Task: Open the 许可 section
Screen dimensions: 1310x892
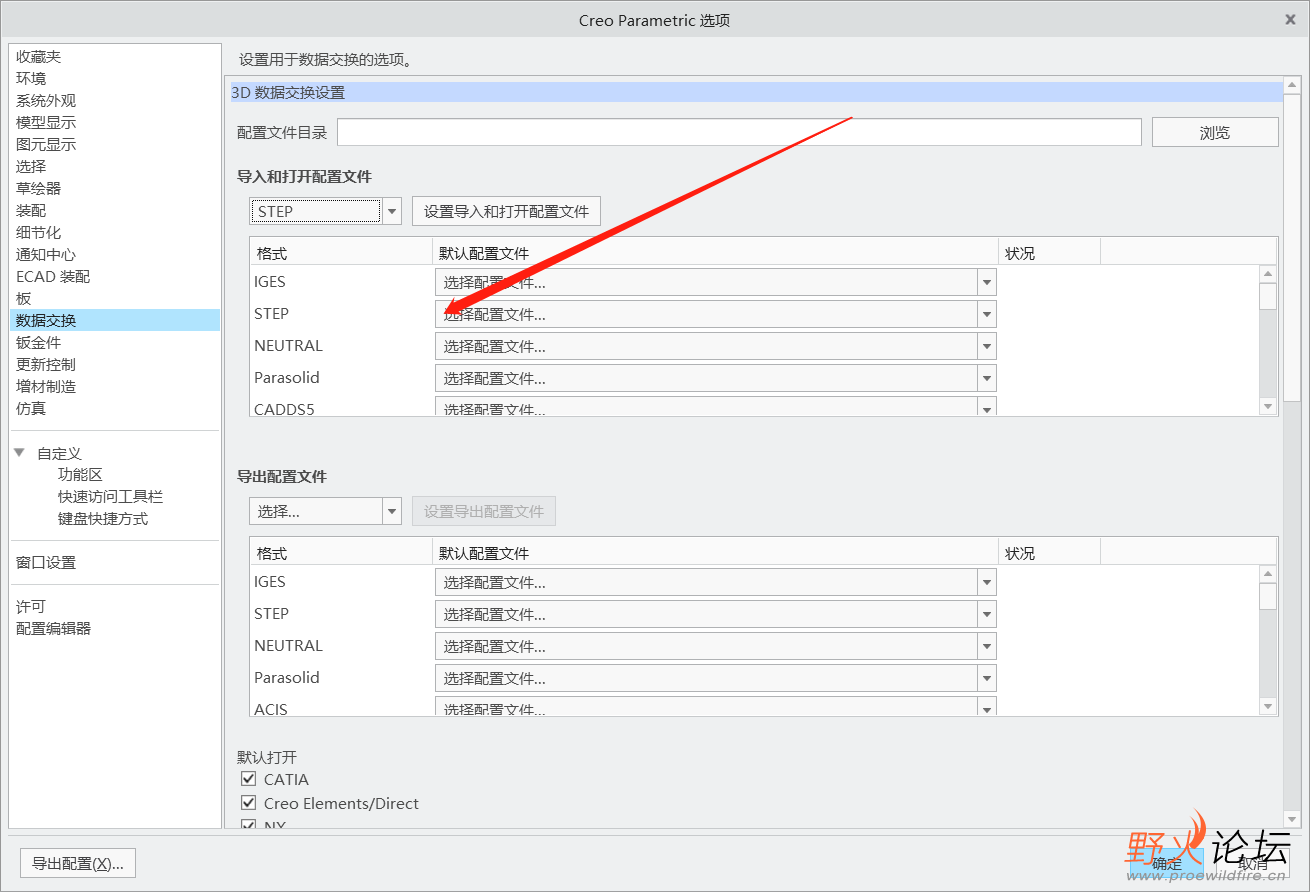Action: pos(31,607)
